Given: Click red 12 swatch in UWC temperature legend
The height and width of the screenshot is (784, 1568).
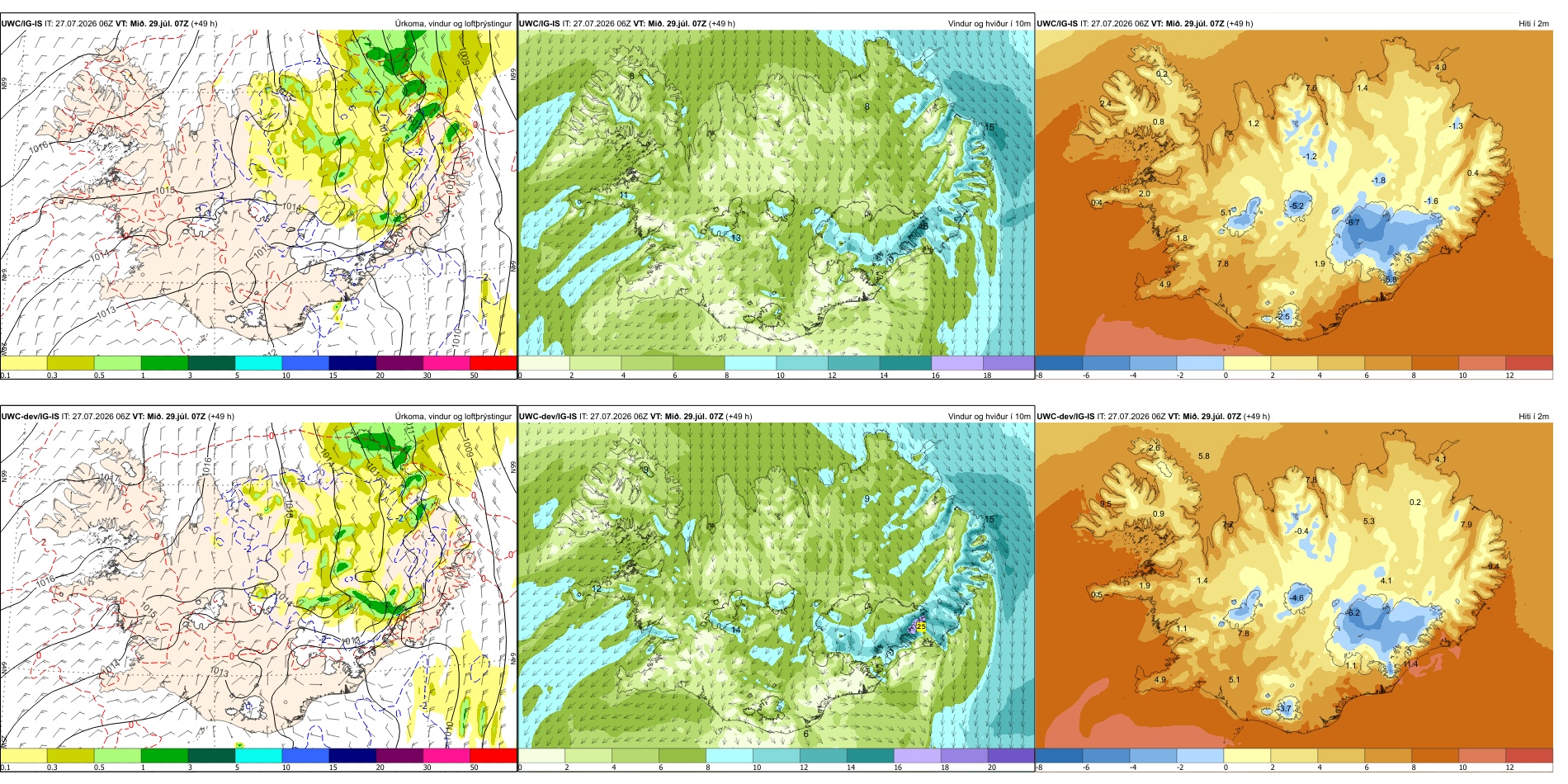Looking at the screenshot, I should tap(1529, 363).
